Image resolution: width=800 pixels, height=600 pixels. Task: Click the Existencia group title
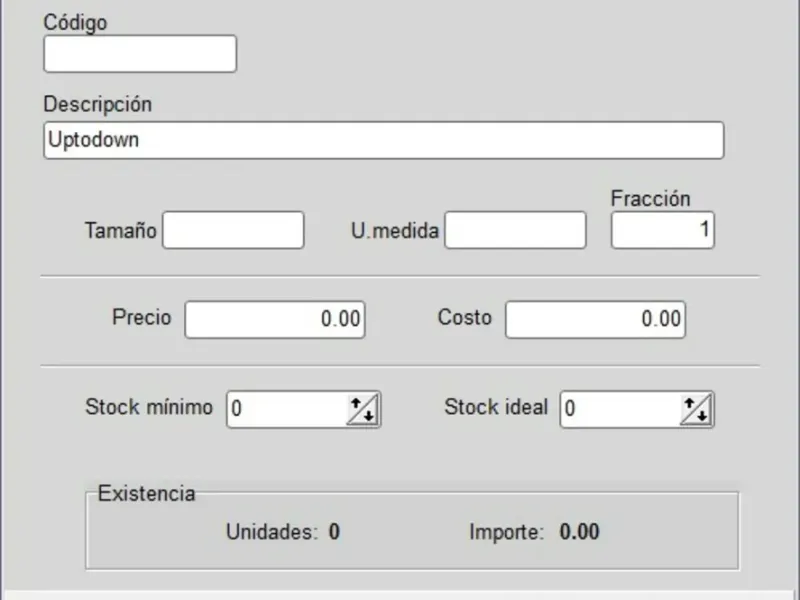pyautogui.click(x=146, y=494)
